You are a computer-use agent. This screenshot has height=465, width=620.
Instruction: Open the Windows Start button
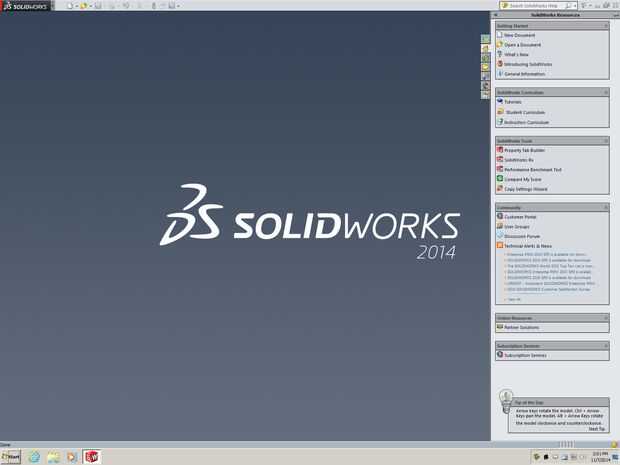pyautogui.click(x=11, y=457)
